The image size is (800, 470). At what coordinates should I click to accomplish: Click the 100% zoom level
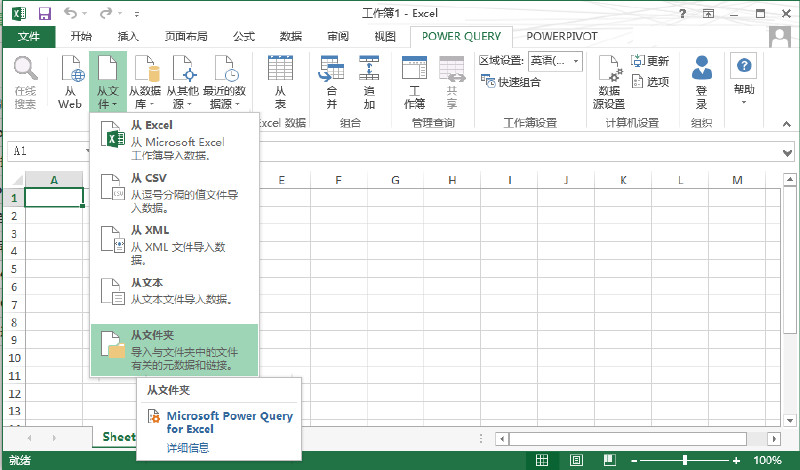point(767,460)
